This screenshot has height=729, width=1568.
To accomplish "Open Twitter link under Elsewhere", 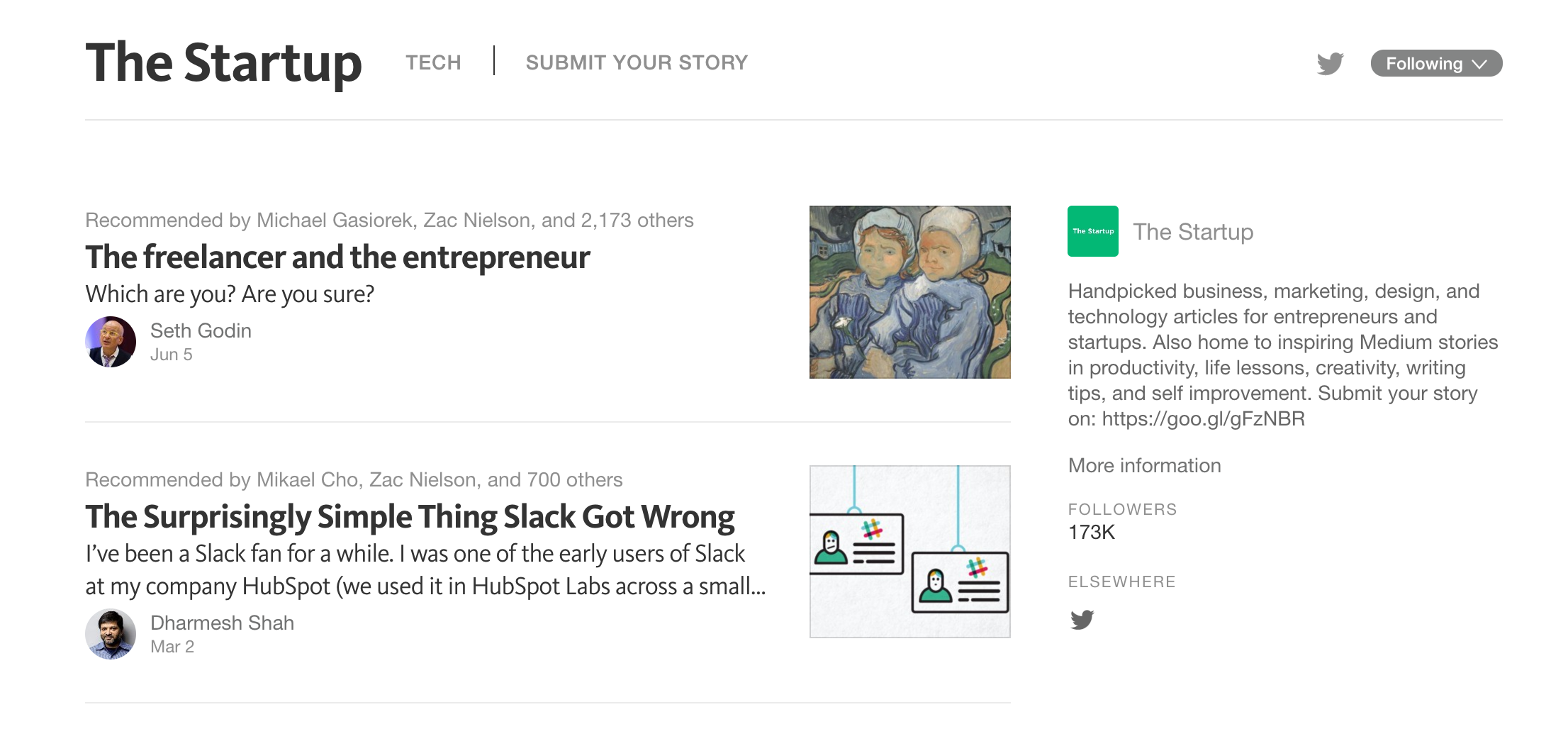I will [1082, 620].
